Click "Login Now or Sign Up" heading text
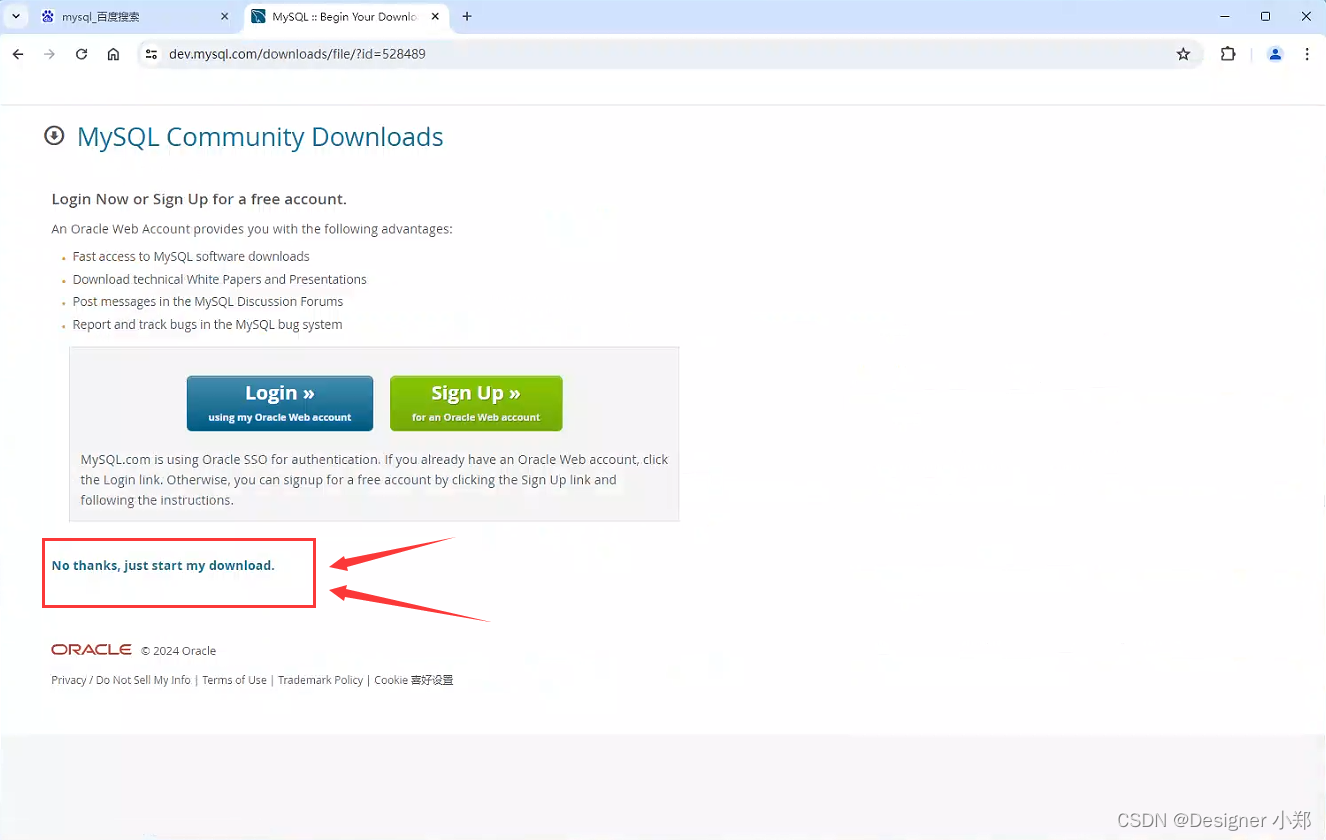1326x840 pixels. point(199,199)
